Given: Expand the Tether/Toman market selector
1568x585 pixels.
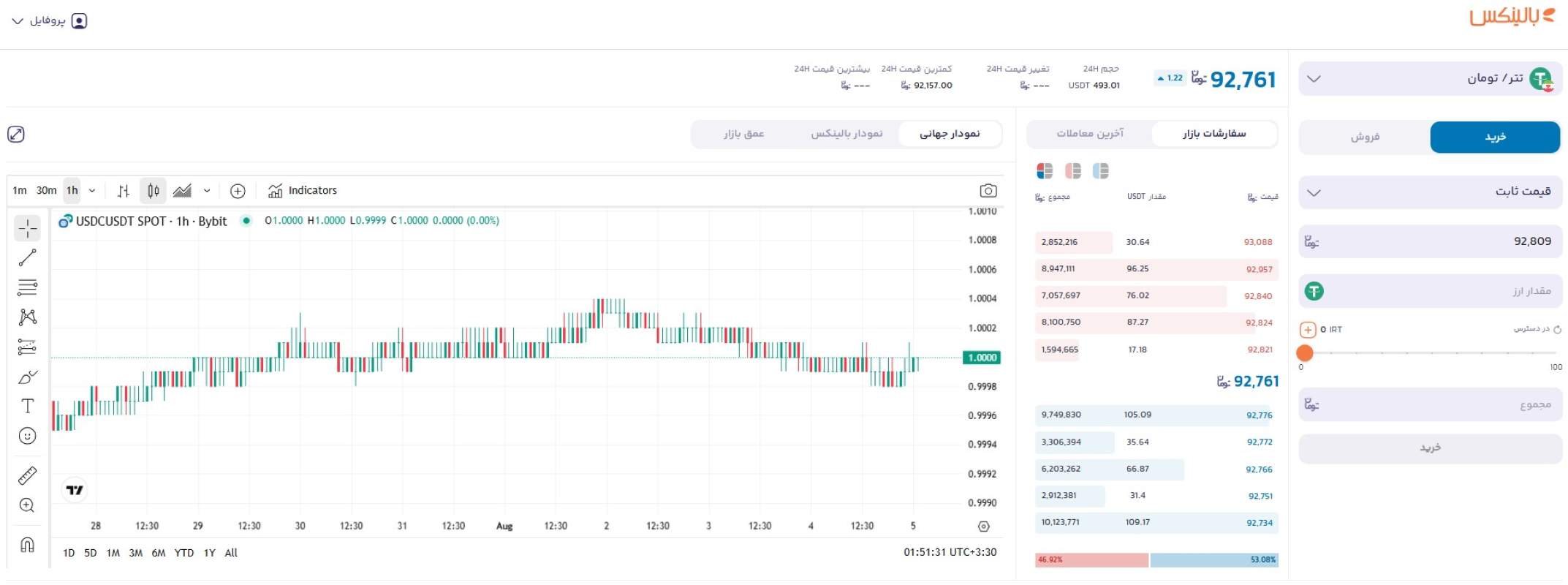Looking at the screenshot, I should tap(1430, 78).
